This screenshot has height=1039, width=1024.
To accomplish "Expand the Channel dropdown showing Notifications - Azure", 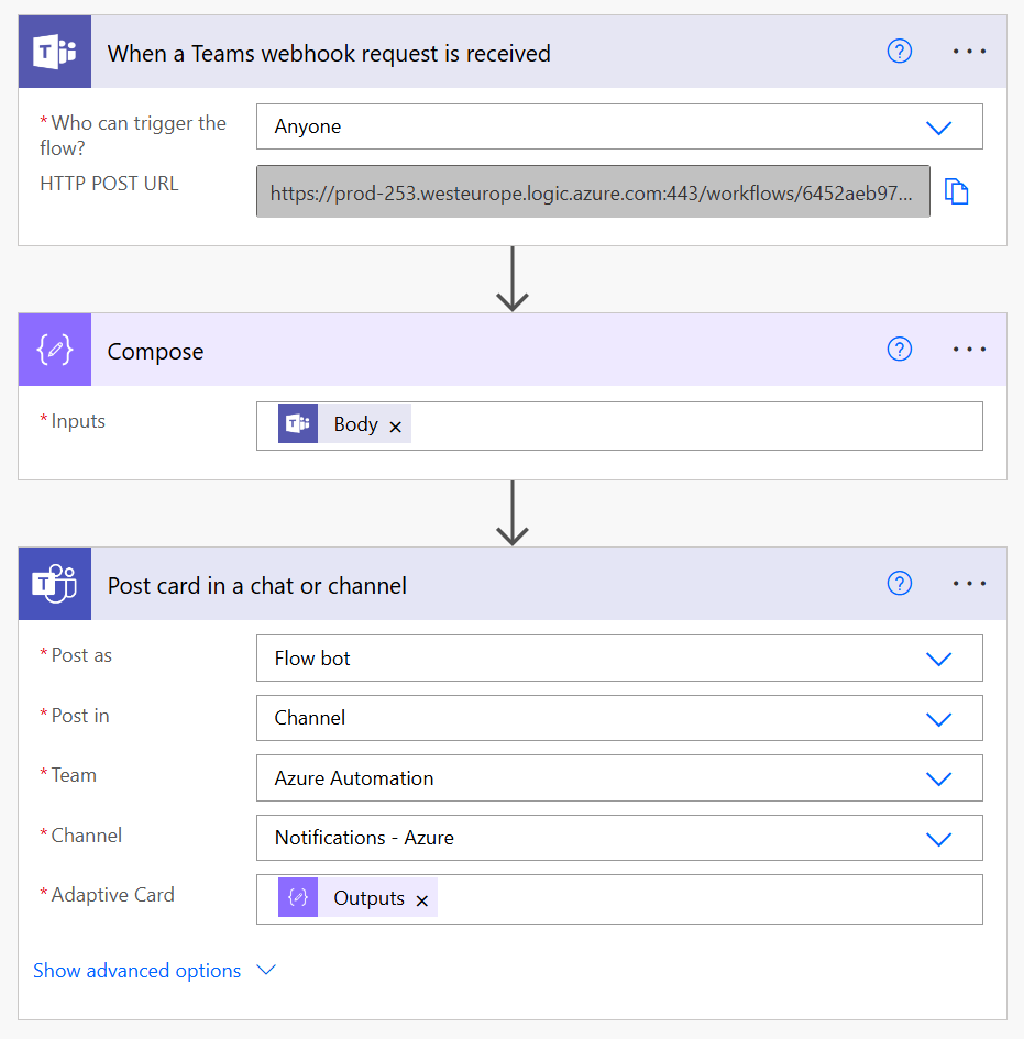I will coord(939,839).
